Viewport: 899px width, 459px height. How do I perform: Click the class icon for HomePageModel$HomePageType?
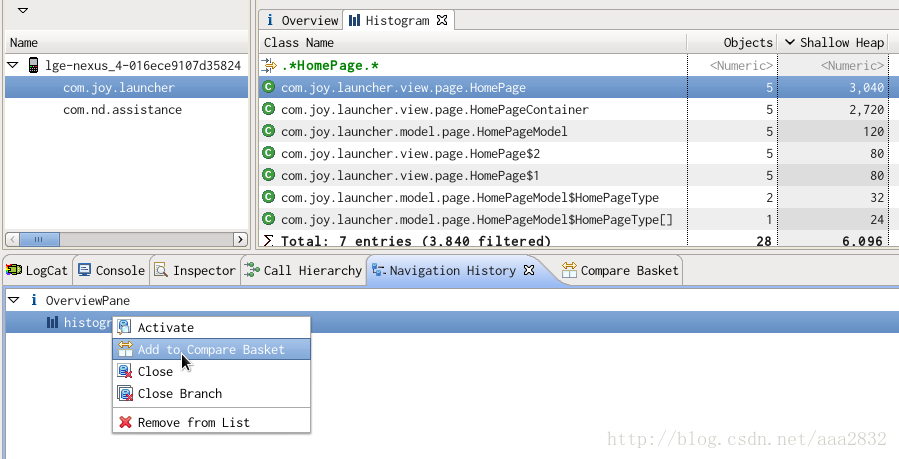pos(268,197)
